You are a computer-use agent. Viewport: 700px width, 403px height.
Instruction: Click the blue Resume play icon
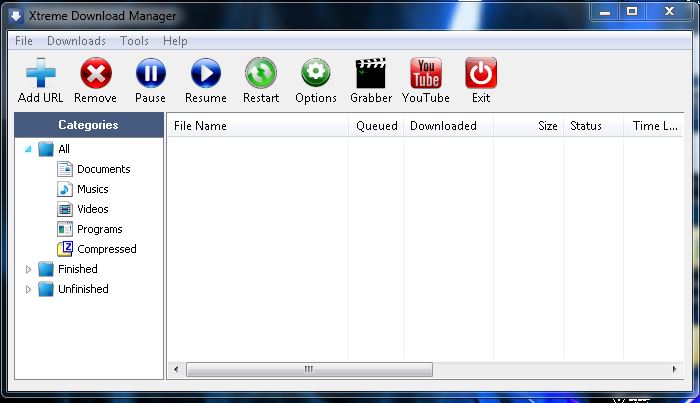(205, 74)
